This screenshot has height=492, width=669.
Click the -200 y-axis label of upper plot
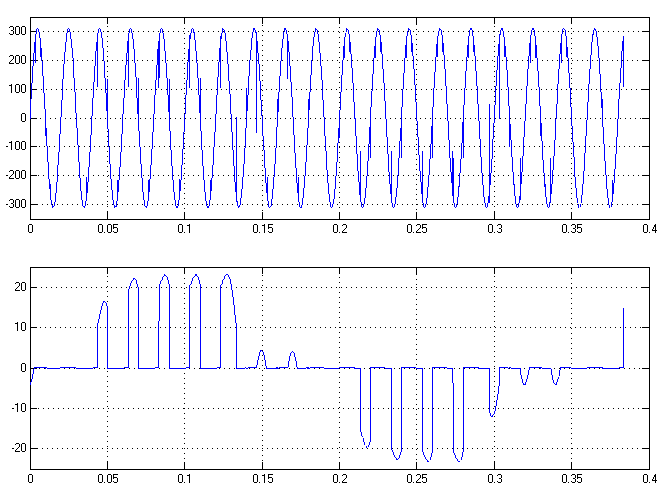(x=16, y=175)
